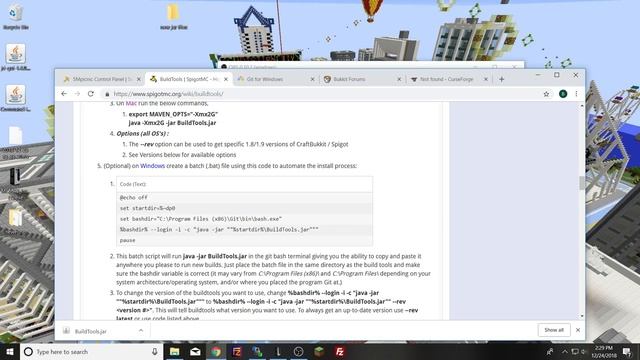Viewport: 640px width, 360px height.
Task: Close the Git for Windows tab
Action: 313,79
